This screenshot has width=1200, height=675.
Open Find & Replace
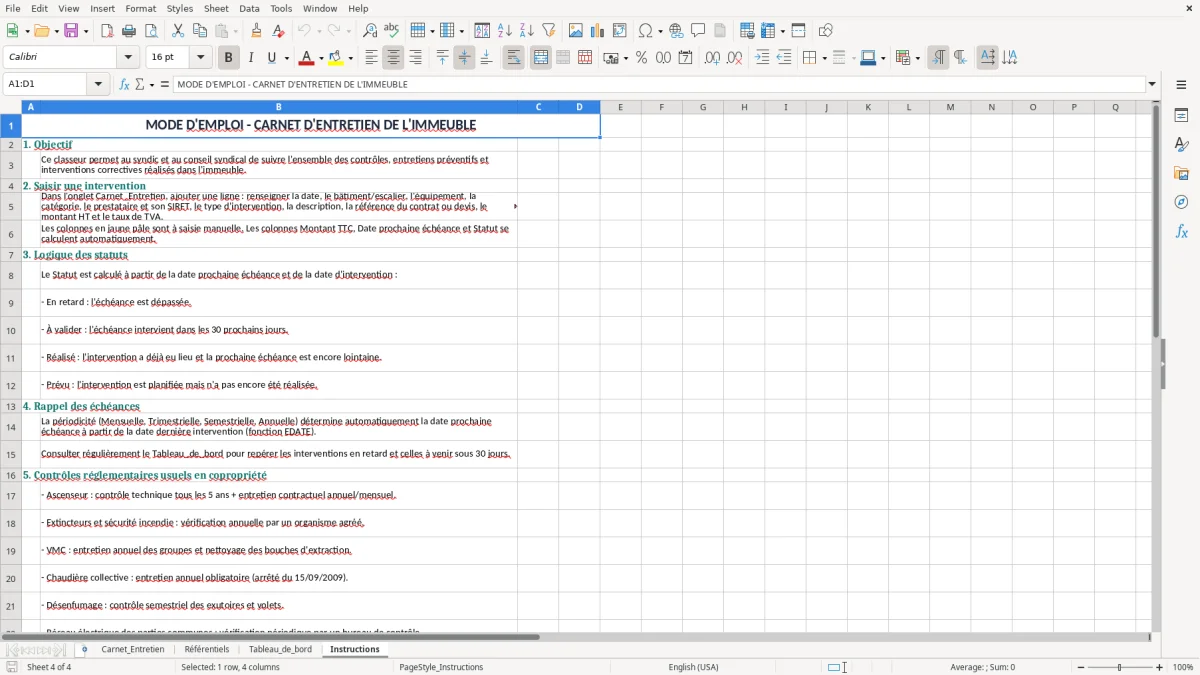(370, 31)
